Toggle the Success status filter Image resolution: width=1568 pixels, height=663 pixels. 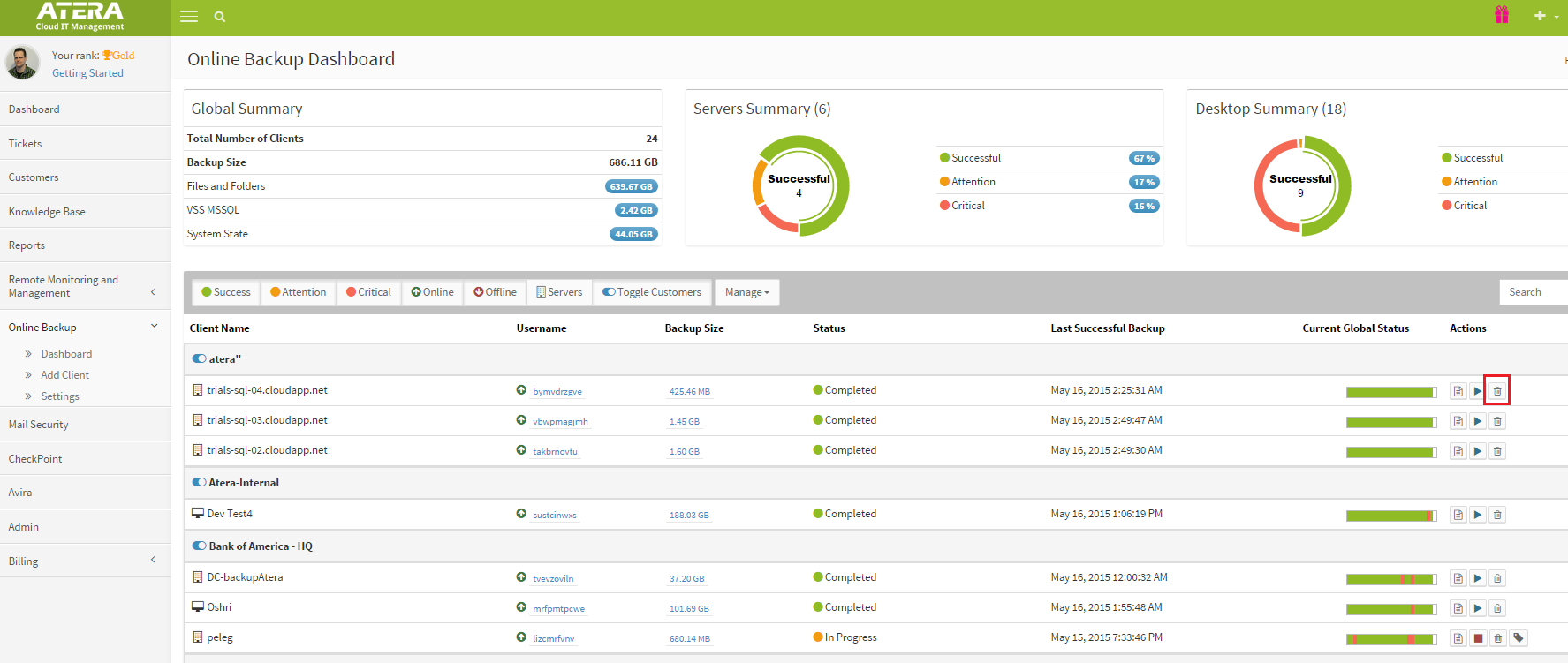(x=225, y=292)
